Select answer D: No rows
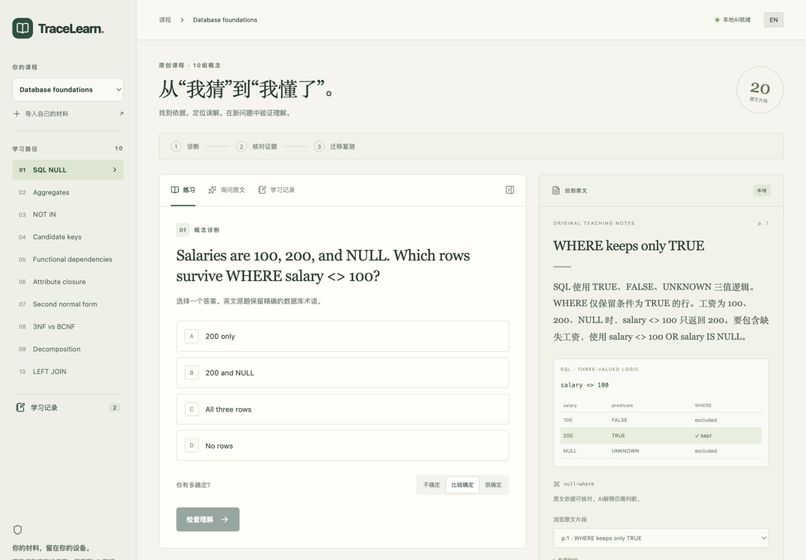 342,446
